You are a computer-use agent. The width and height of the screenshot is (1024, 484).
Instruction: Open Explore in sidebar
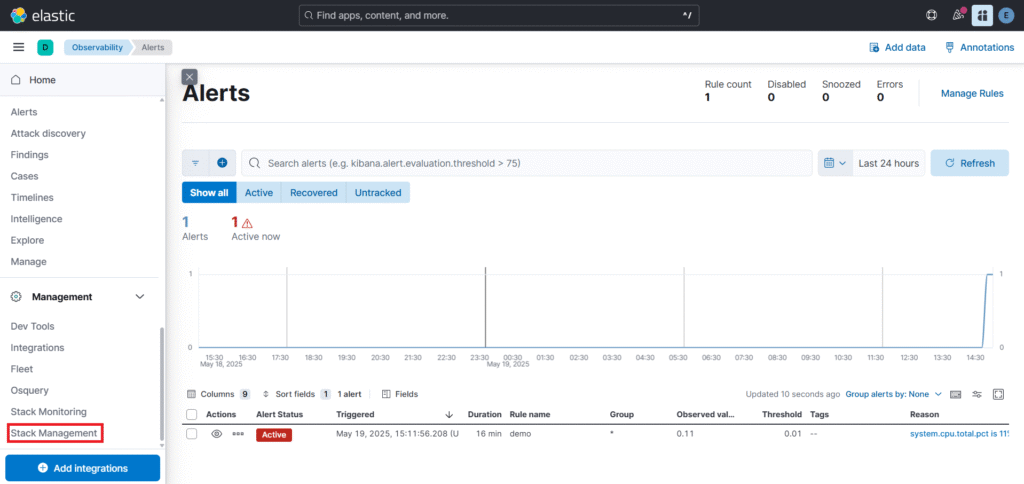tap(27, 240)
